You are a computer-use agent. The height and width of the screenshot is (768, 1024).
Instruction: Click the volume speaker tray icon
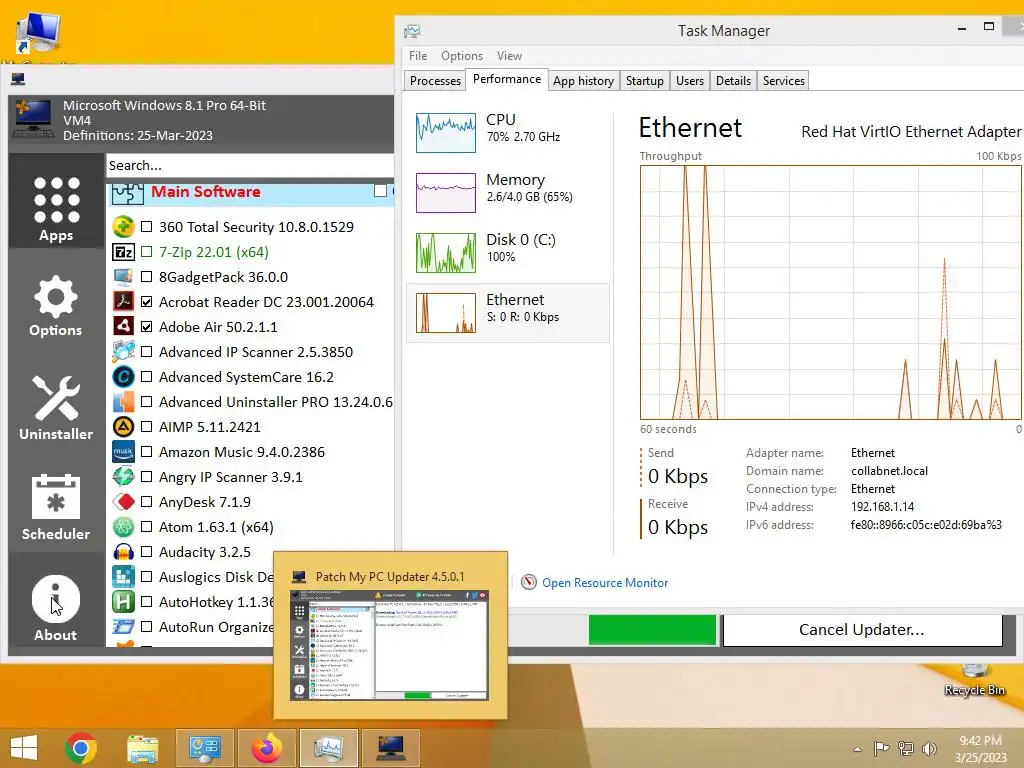coord(929,749)
